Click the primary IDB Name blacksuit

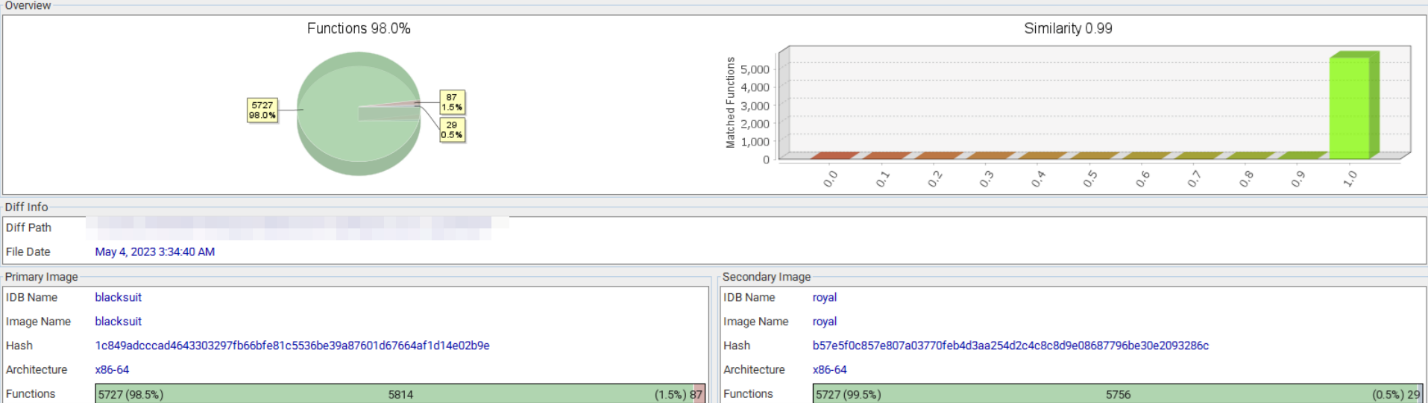118,297
